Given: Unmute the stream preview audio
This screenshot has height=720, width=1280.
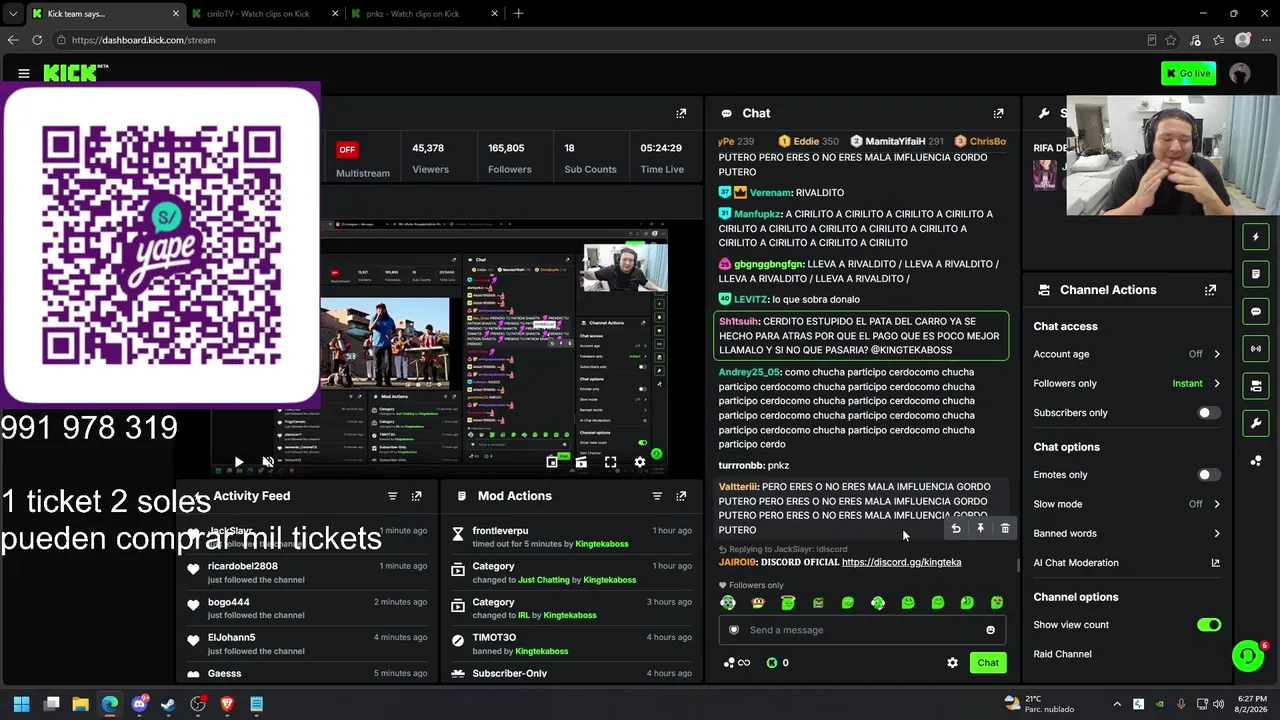Looking at the screenshot, I should point(268,462).
